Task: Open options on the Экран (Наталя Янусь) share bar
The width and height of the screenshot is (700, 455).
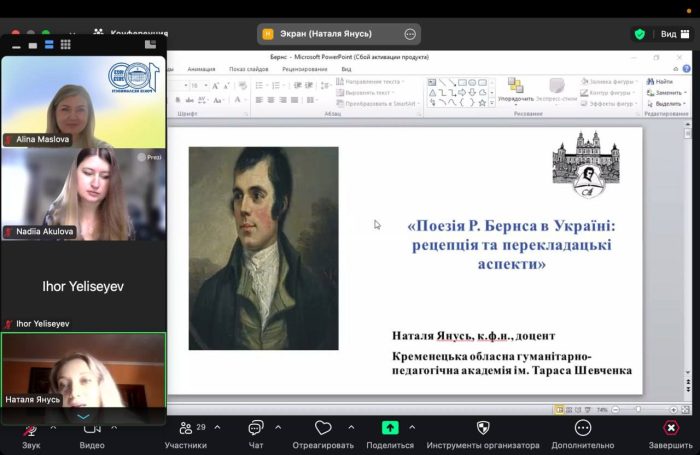Action: click(x=410, y=34)
